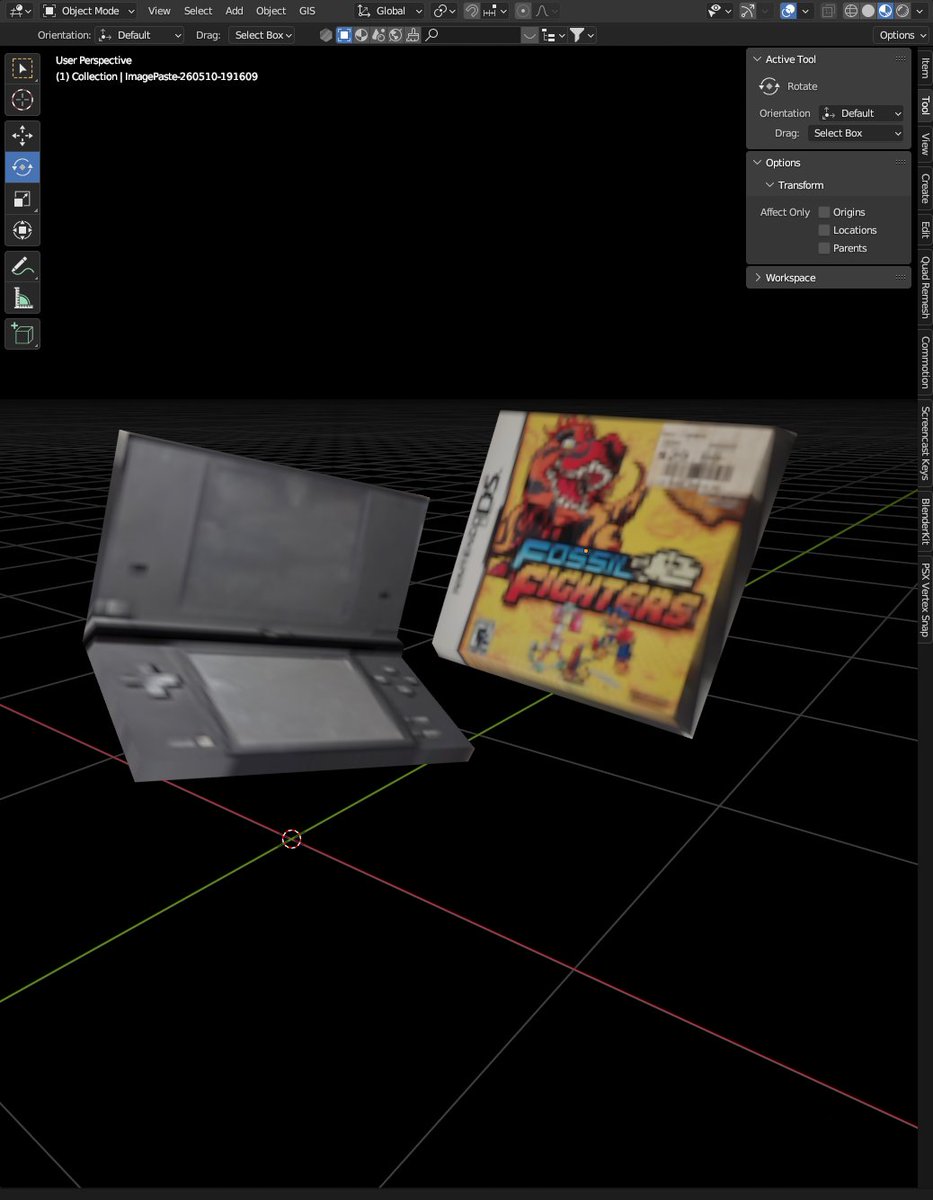The width and height of the screenshot is (933, 1200).
Task: Open the funnel filter dropdown
Action: point(583,35)
